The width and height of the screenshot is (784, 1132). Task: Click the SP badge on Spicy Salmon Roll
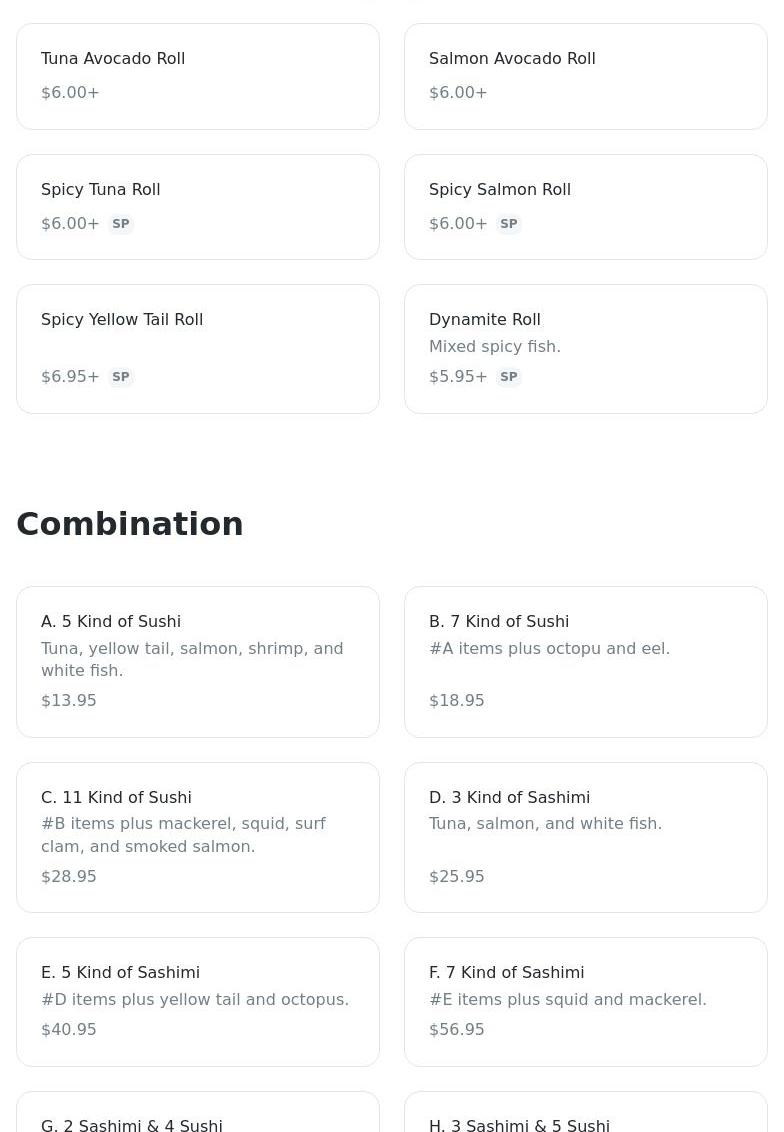pyautogui.click(x=509, y=224)
